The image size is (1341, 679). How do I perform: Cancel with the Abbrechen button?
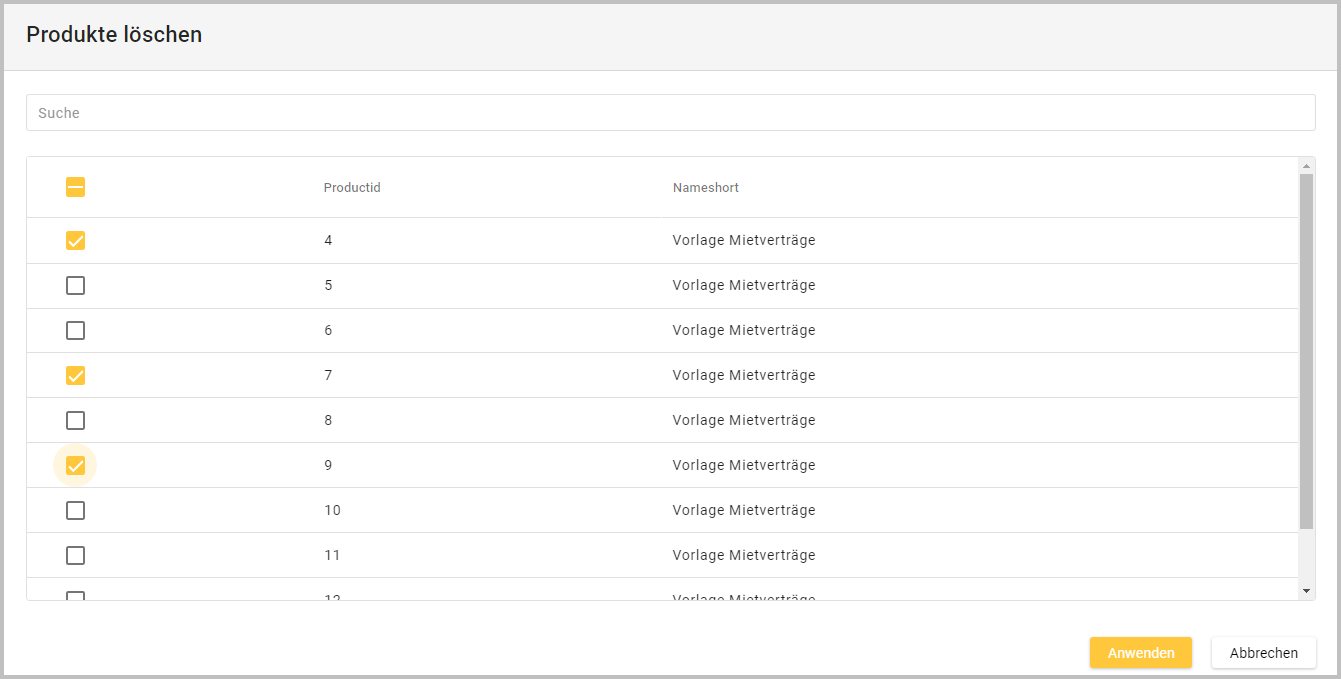coord(1263,653)
